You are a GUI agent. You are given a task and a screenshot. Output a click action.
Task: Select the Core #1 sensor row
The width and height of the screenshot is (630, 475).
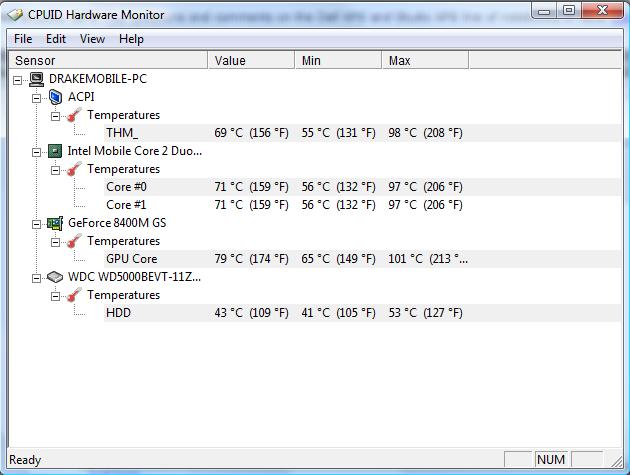pyautogui.click(x=362, y=205)
